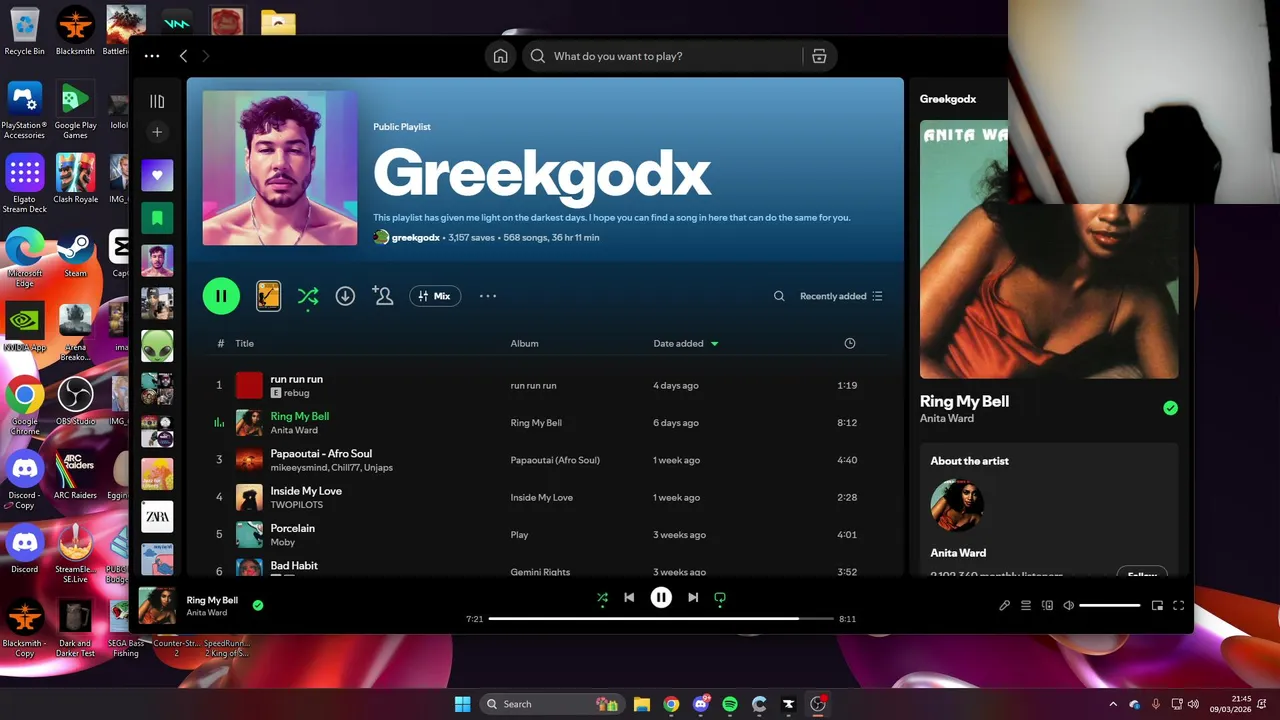Open Liked Songs heart tile in sidebar
Screen dimensions: 1280x720
click(x=157, y=175)
